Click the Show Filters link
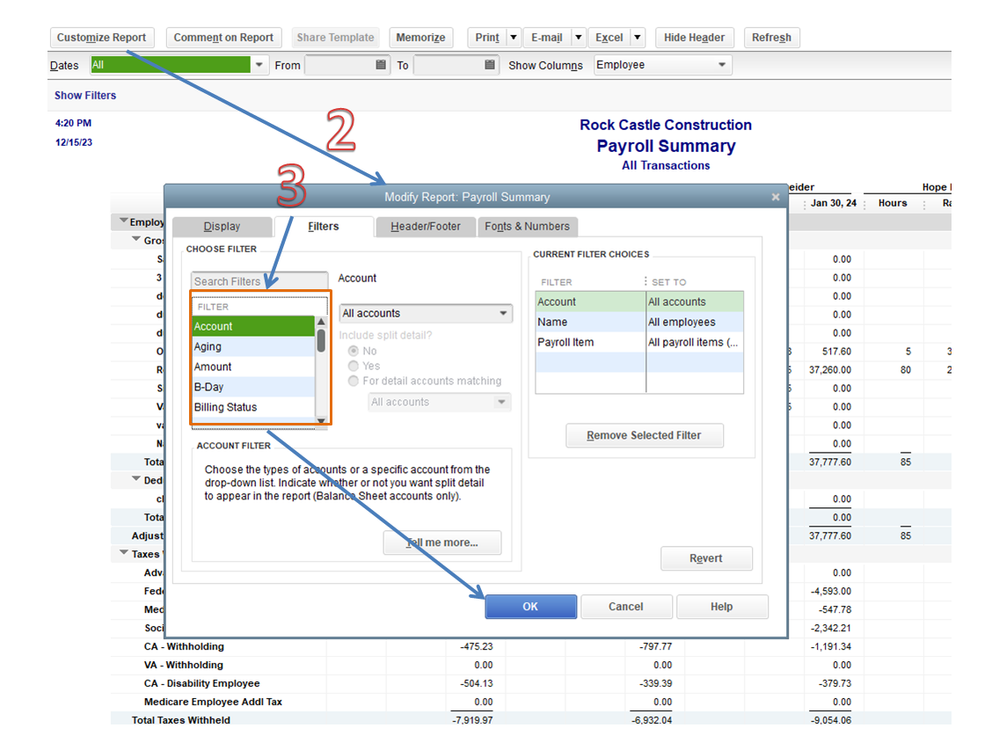This screenshot has width=999, height=749. pyautogui.click(x=85, y=96)
